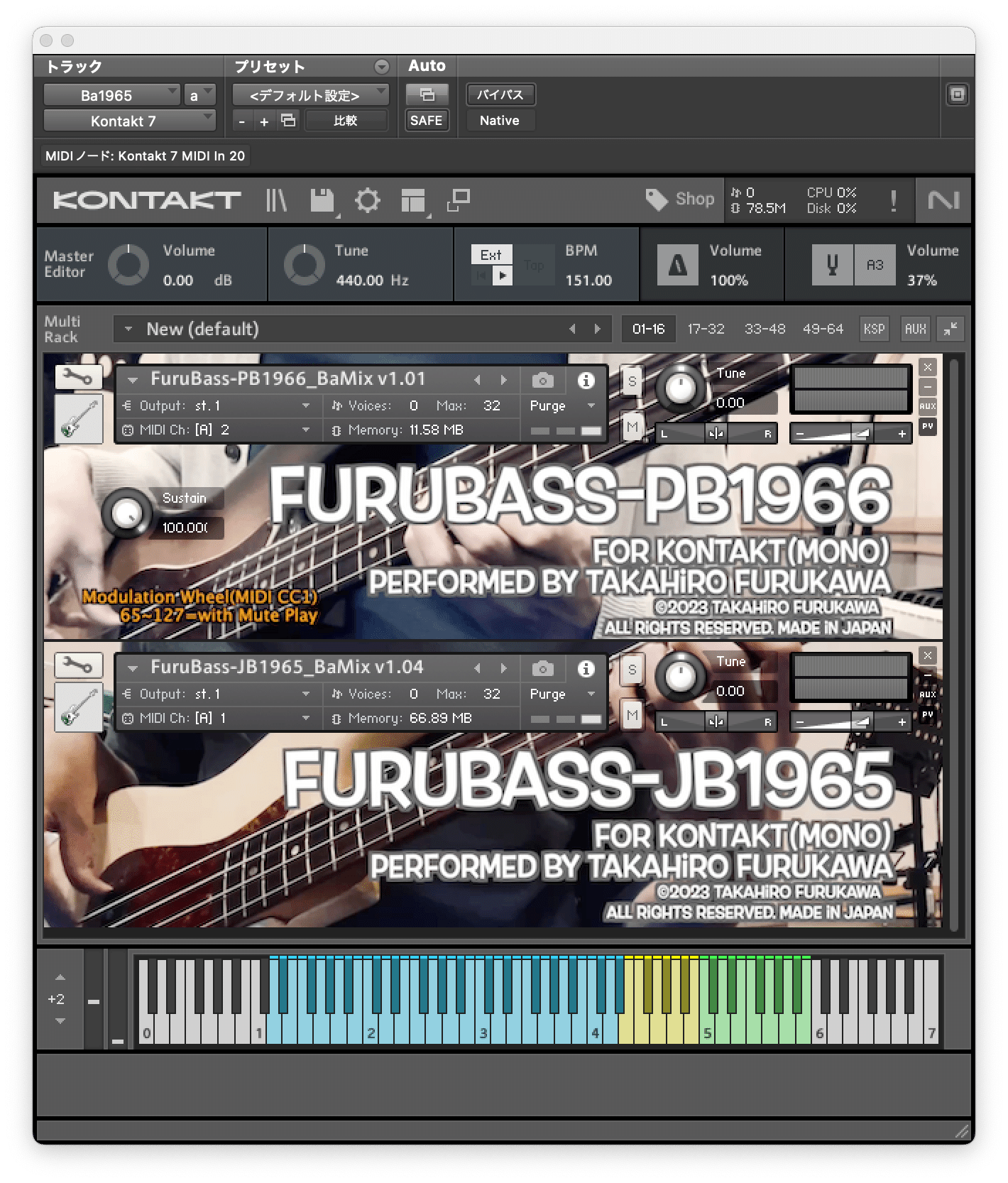
Task: Click the metronome icon
Action: point(677,266)
